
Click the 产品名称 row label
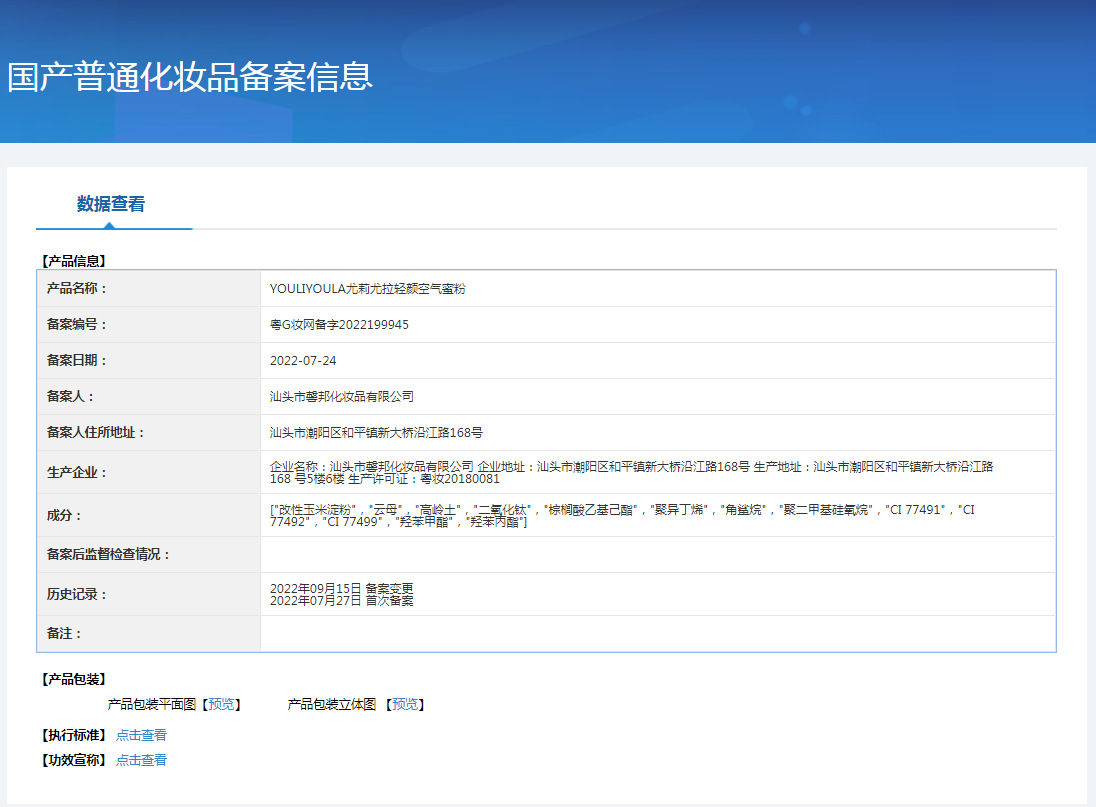coord(76,289)
